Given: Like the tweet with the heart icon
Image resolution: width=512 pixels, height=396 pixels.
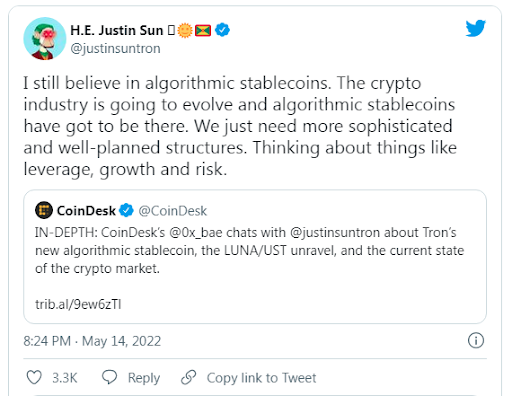Looking at the screenshot, I should coord(34,378).
